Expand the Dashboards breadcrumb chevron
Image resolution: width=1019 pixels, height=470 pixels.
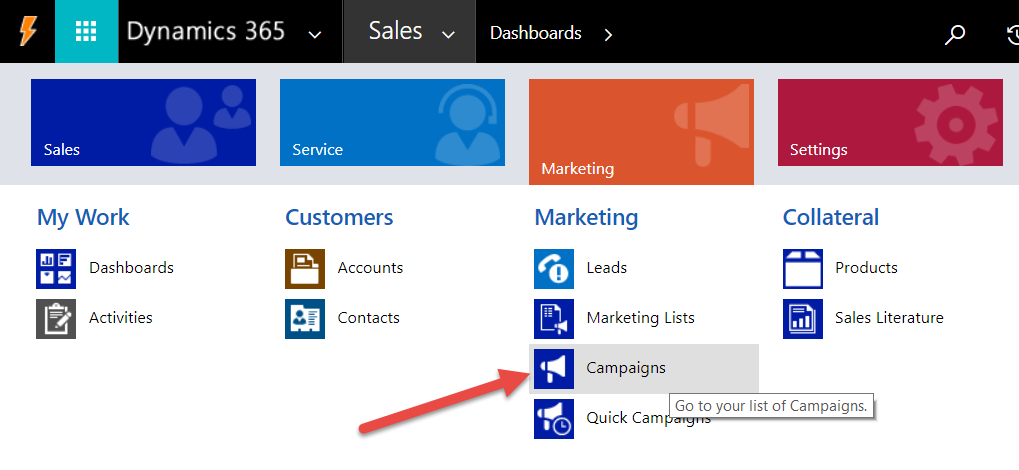tap(609, 35)
